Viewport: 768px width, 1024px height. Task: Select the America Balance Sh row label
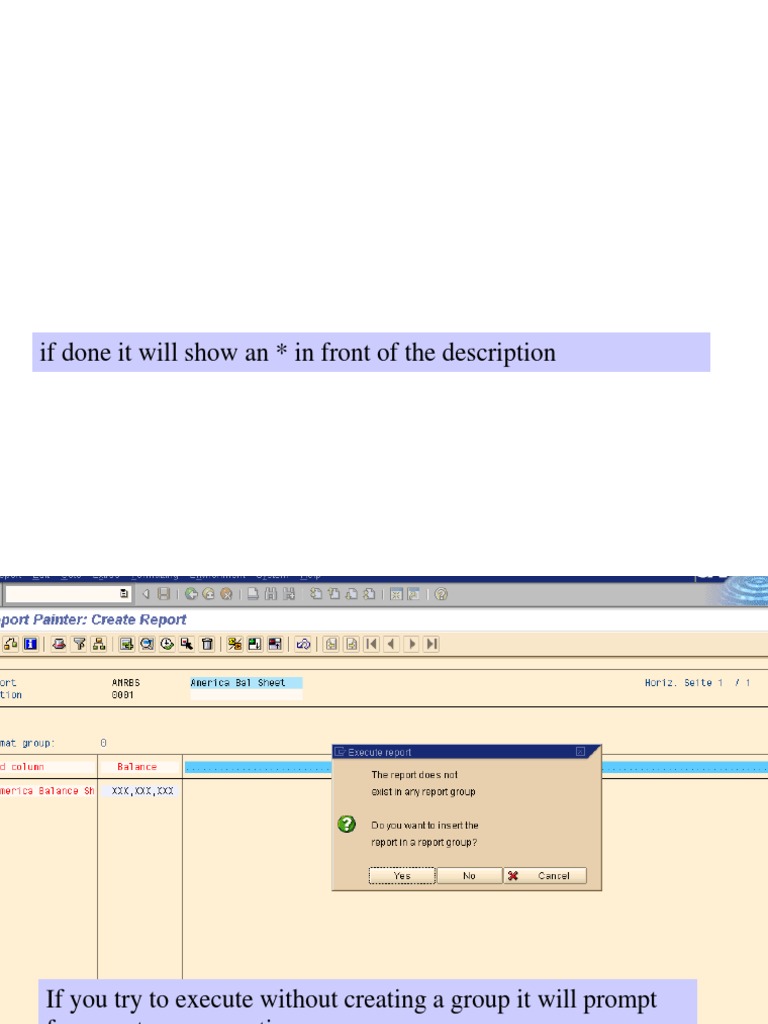[x=47, y=791]
